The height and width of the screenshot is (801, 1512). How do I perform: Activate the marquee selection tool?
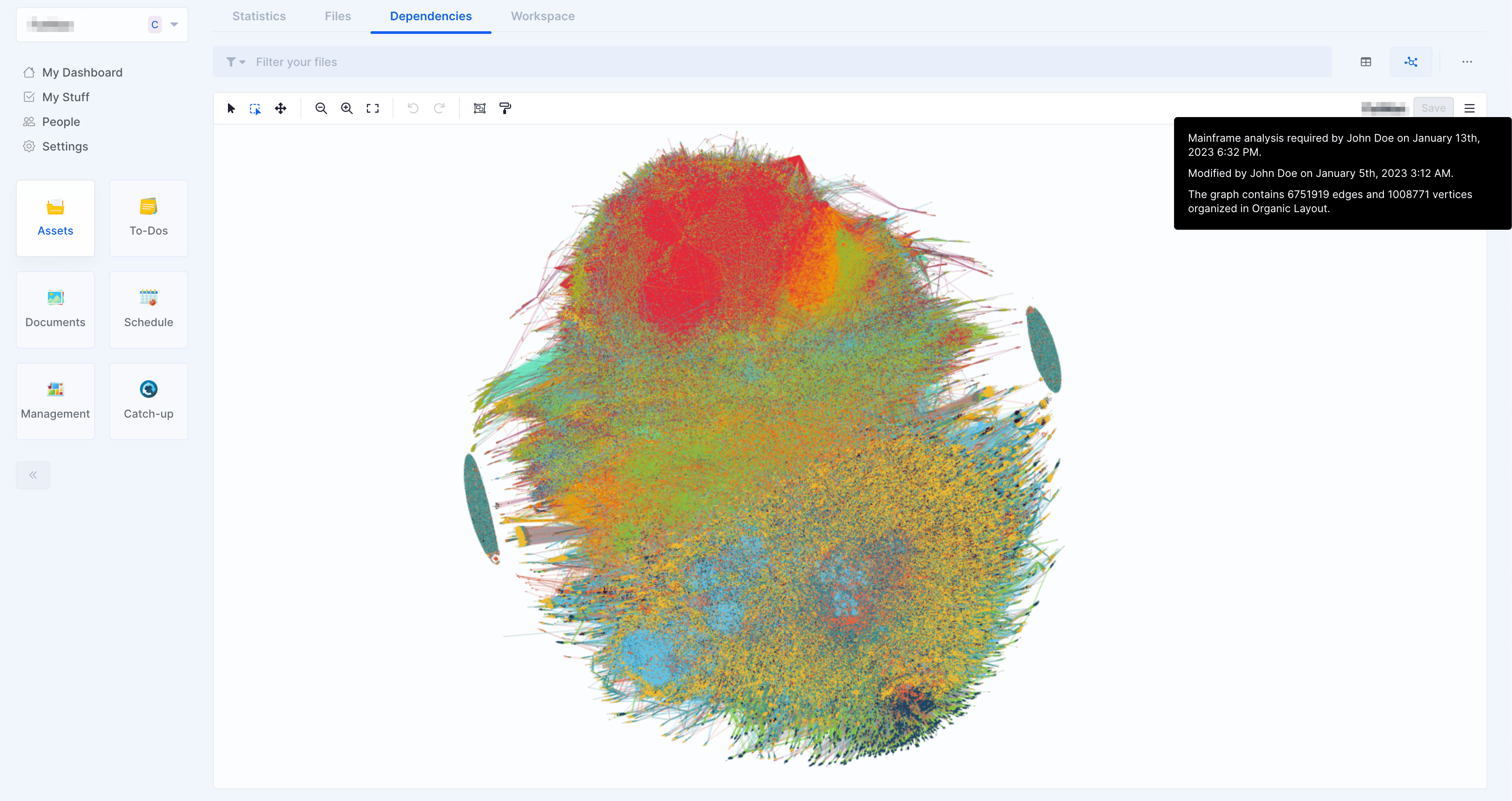[255, 109]
